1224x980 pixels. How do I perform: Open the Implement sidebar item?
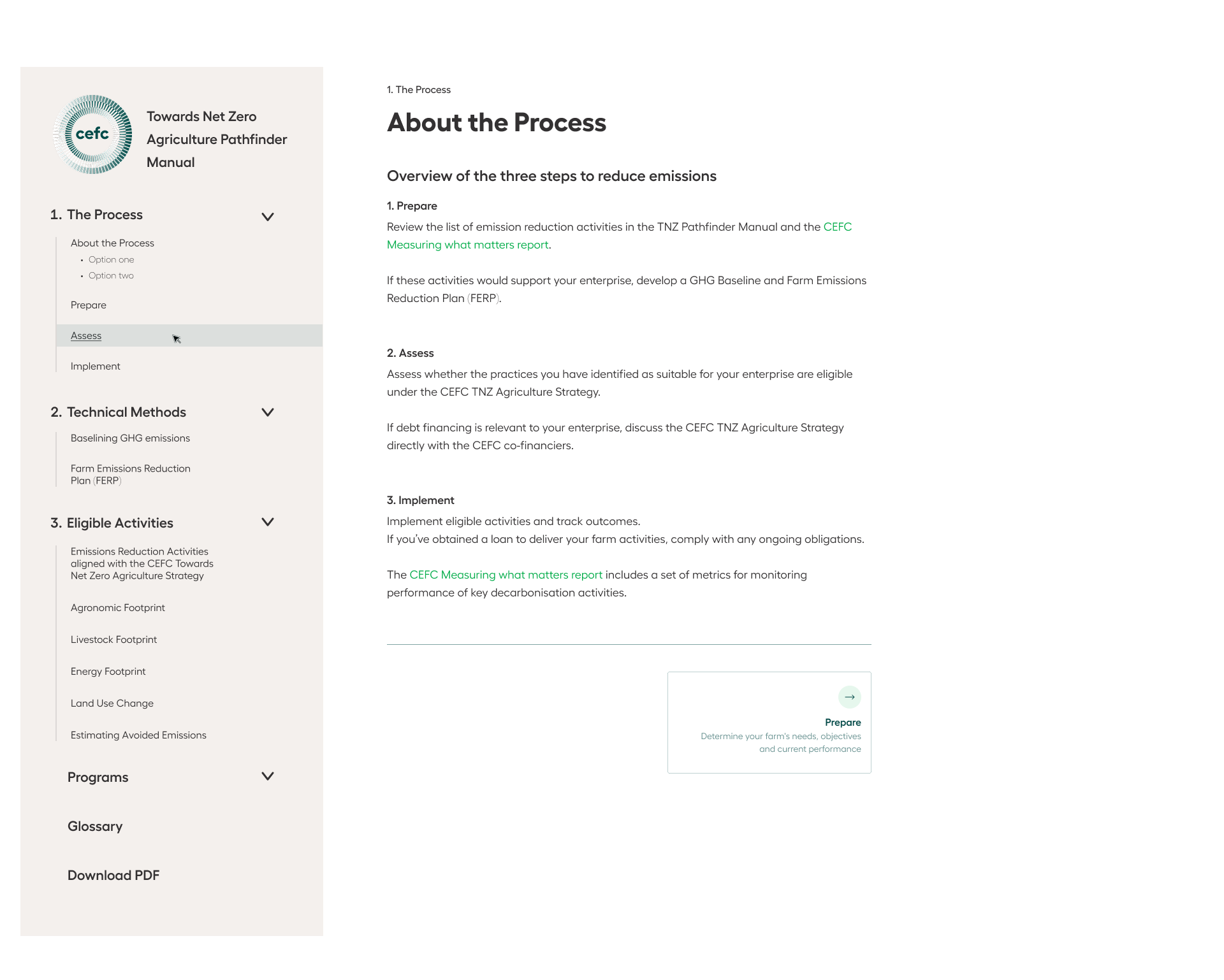click(96, 366)
